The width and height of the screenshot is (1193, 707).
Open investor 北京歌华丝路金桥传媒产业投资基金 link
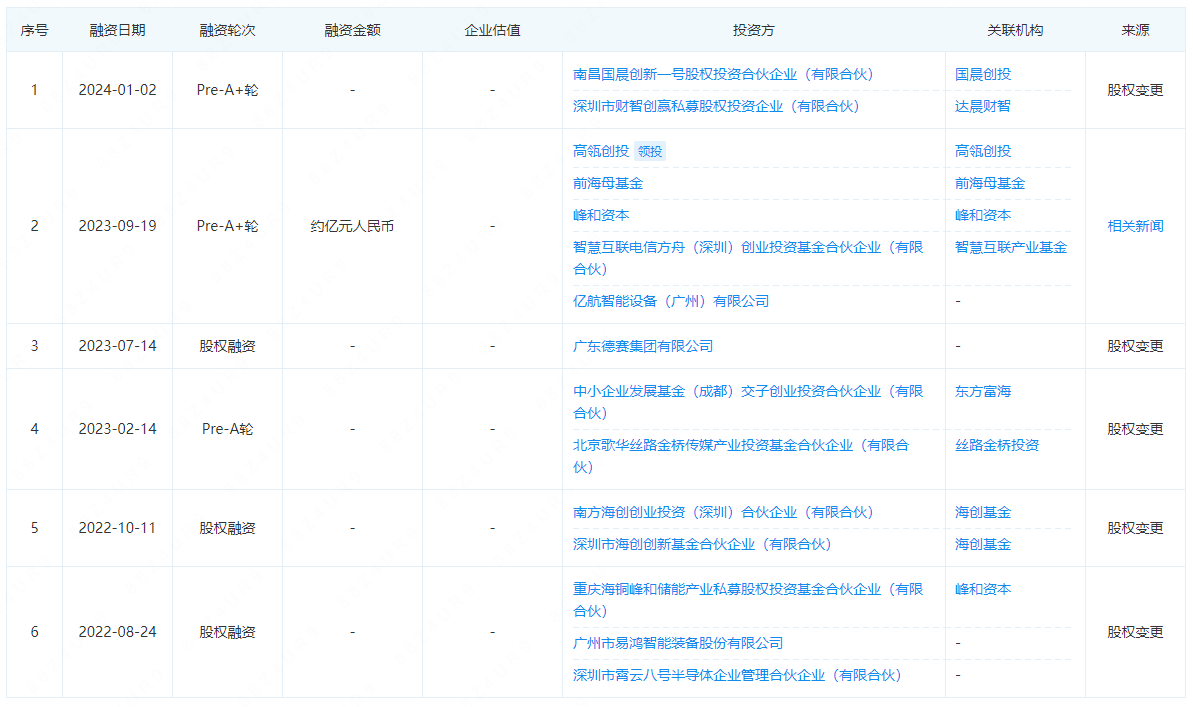click(741, 455)
